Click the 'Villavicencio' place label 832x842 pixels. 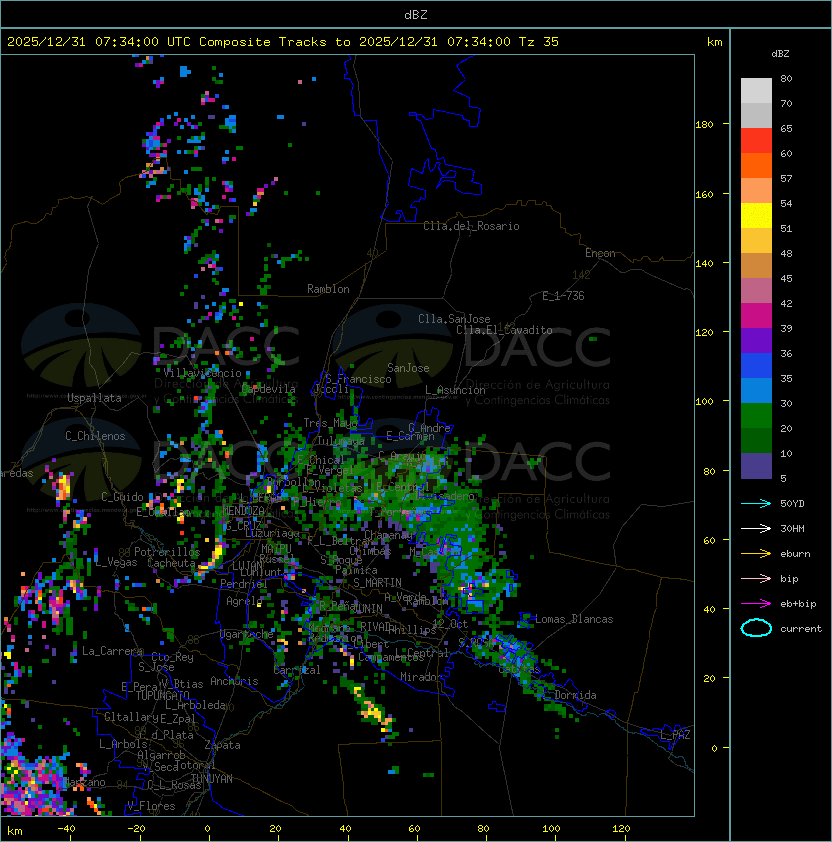[202, 373]
